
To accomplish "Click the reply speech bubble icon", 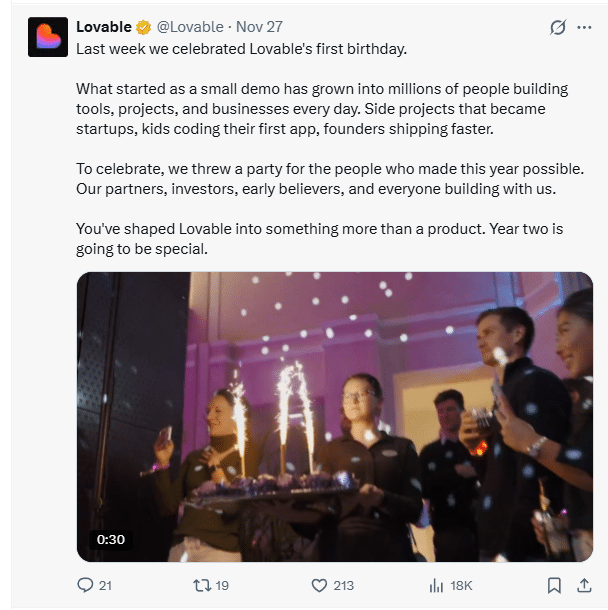I will [86, 586].
